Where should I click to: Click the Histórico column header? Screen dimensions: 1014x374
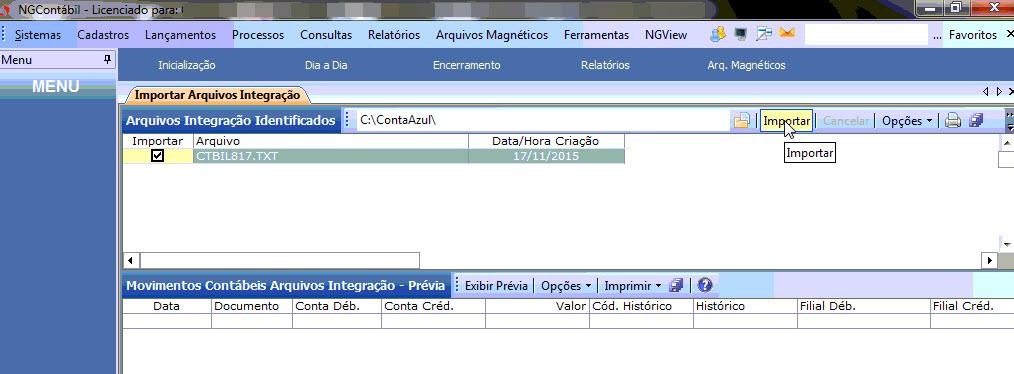coord(746,306)
